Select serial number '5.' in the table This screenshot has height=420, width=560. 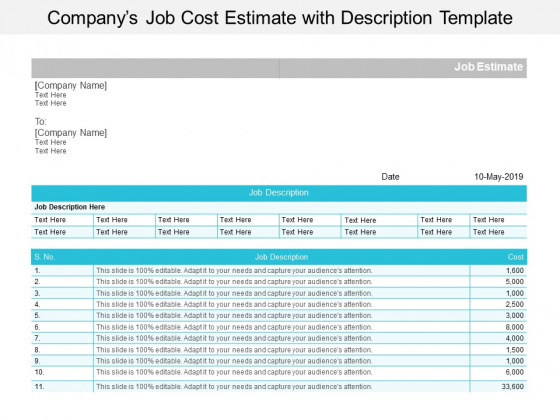[x=38, y=316]
